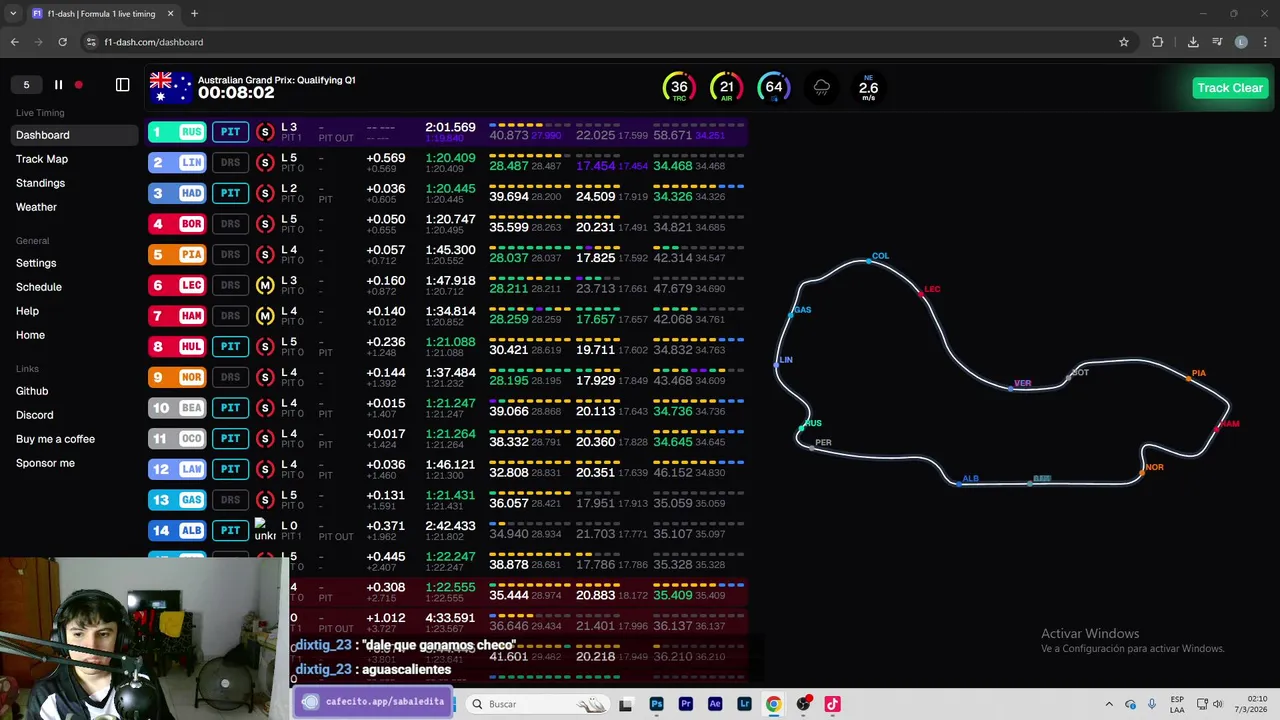This screenshot has height=720, width=1280.
Task: Click the BOR driver tag in position 4
Action: (x=177, y=224)
